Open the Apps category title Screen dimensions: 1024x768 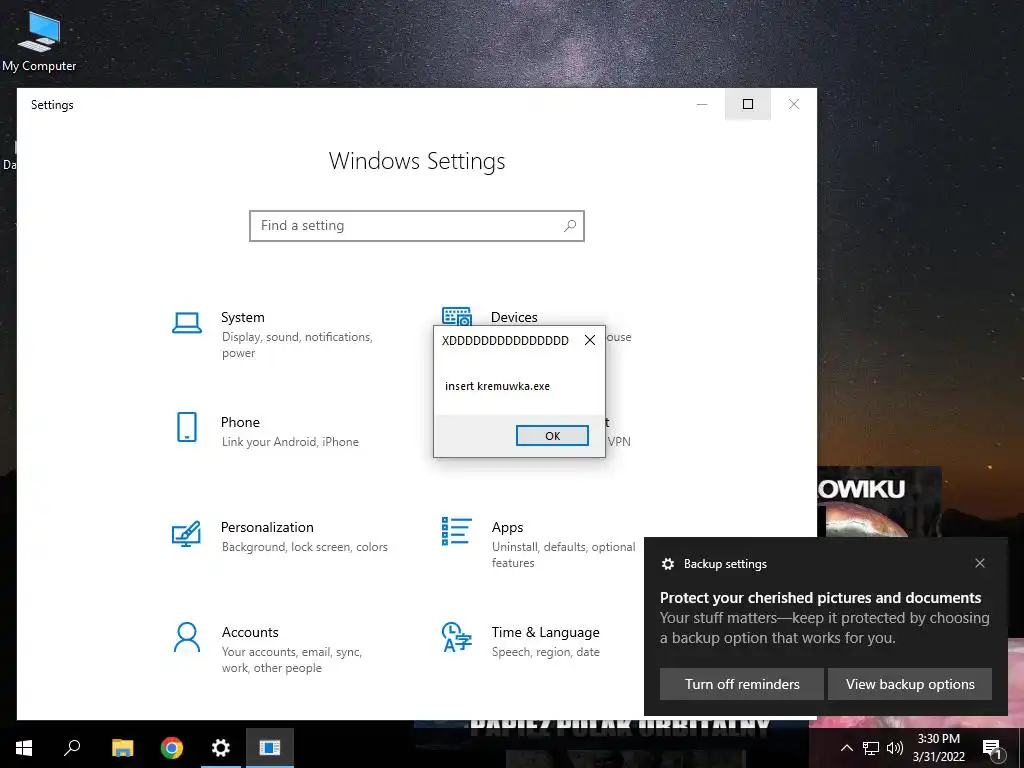(x=507, y=528)
